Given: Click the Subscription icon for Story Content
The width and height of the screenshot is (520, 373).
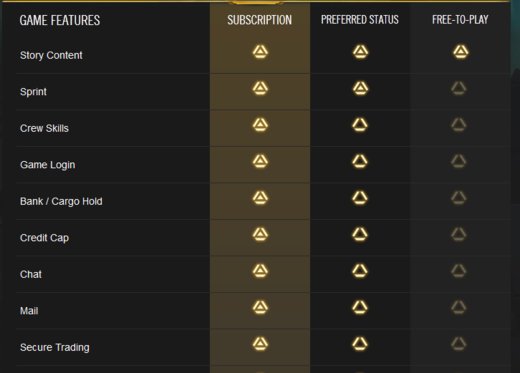Looking at the screenshot, I should (x=260, y=52).
